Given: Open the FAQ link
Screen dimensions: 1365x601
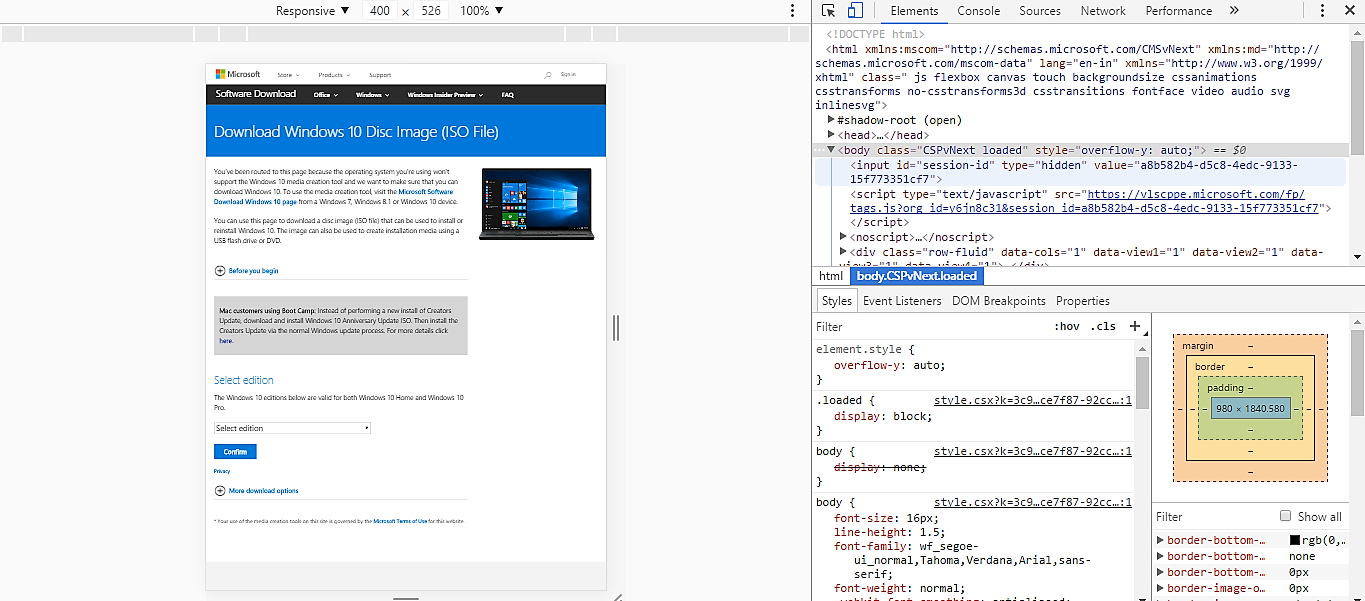Looking at the screenshot, I should (507, 95).
